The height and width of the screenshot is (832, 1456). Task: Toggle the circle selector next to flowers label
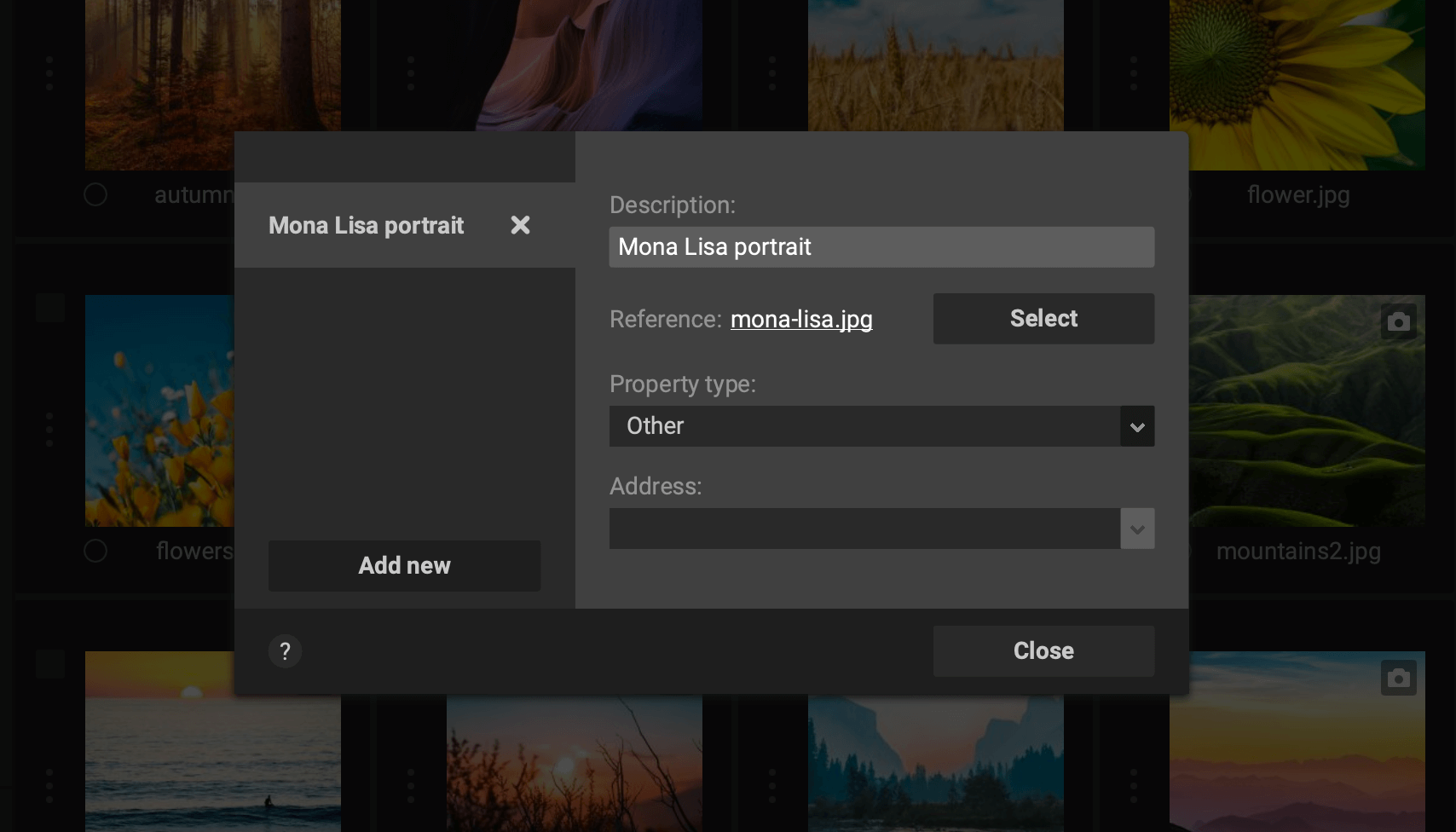point(95,552)
